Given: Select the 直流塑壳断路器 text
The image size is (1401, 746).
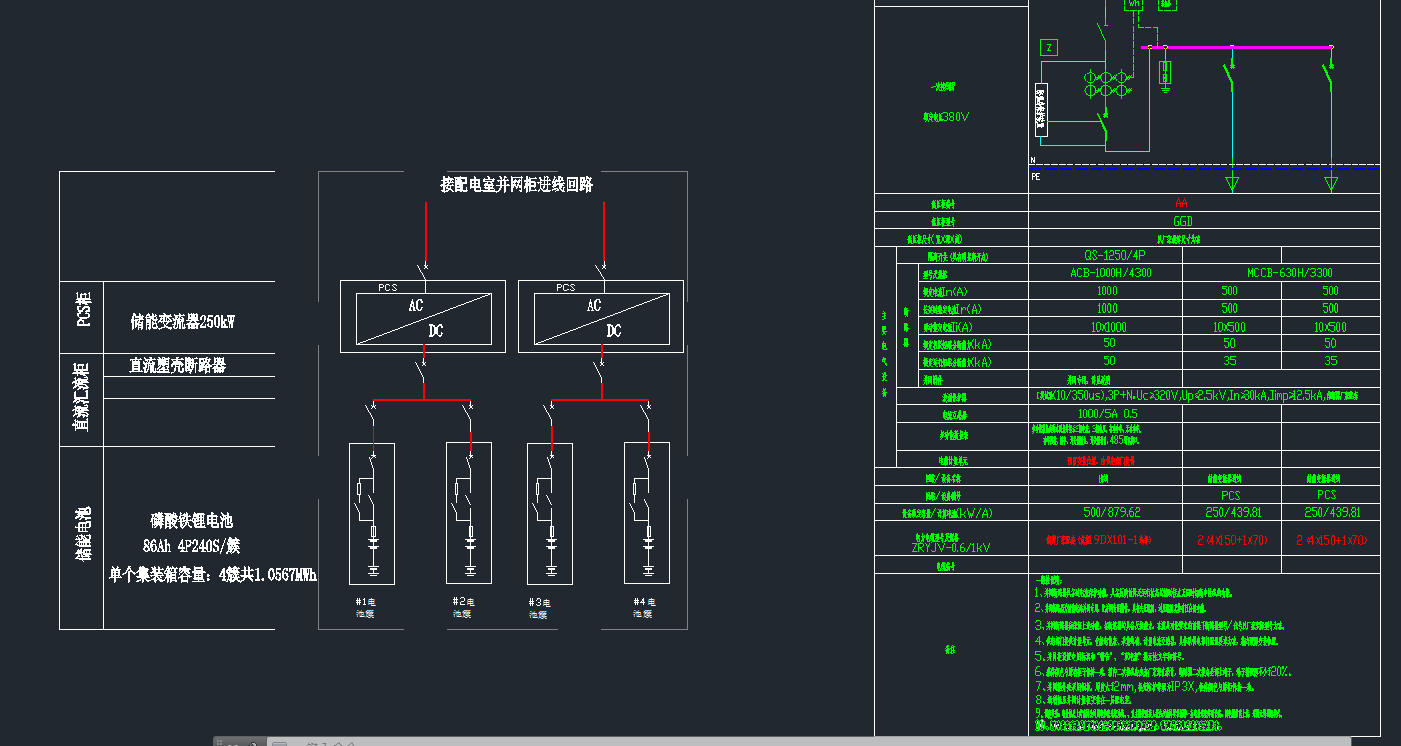Looking at the screenshot, I should 178,366.
